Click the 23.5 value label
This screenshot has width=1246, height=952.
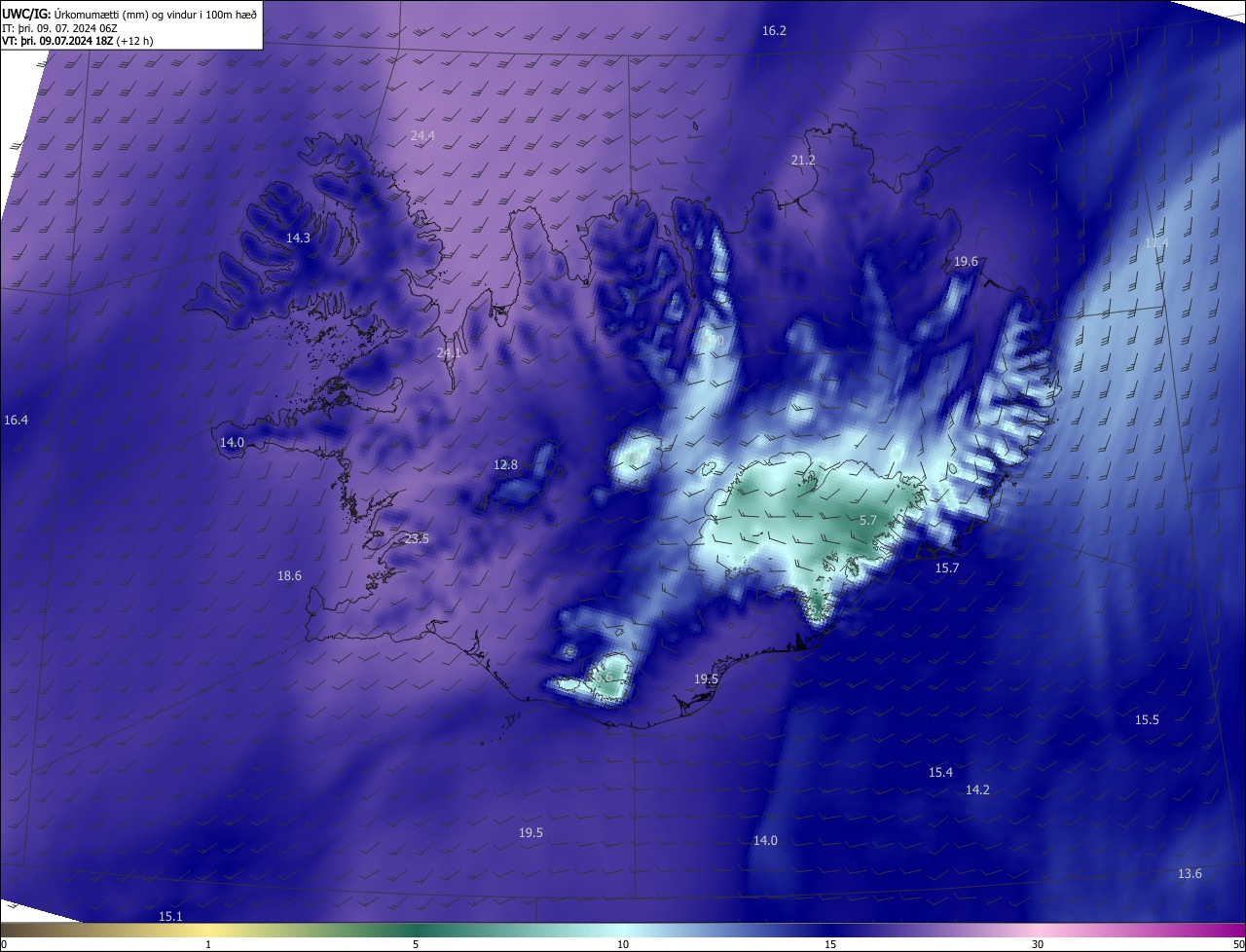tap(417, 538)
